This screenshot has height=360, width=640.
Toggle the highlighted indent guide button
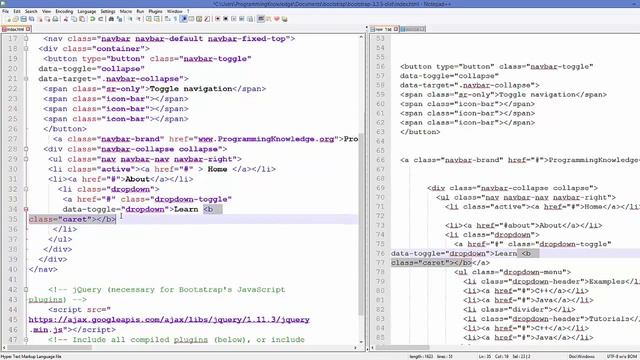[x=184, y=19]
